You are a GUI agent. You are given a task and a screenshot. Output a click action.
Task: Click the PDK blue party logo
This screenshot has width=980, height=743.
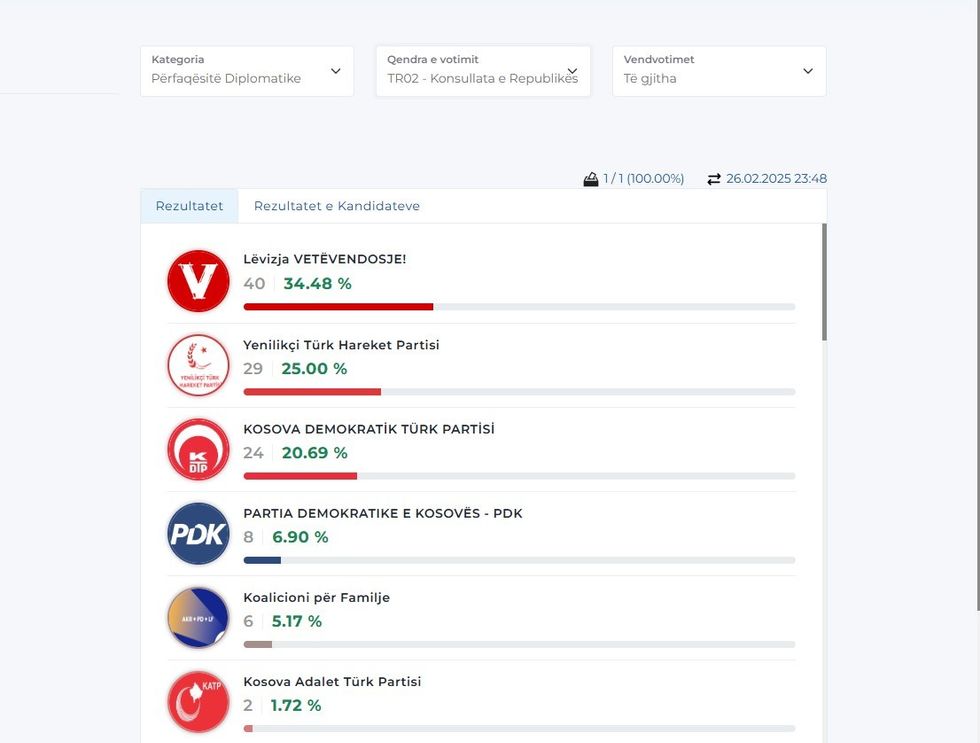click(198, 533)
